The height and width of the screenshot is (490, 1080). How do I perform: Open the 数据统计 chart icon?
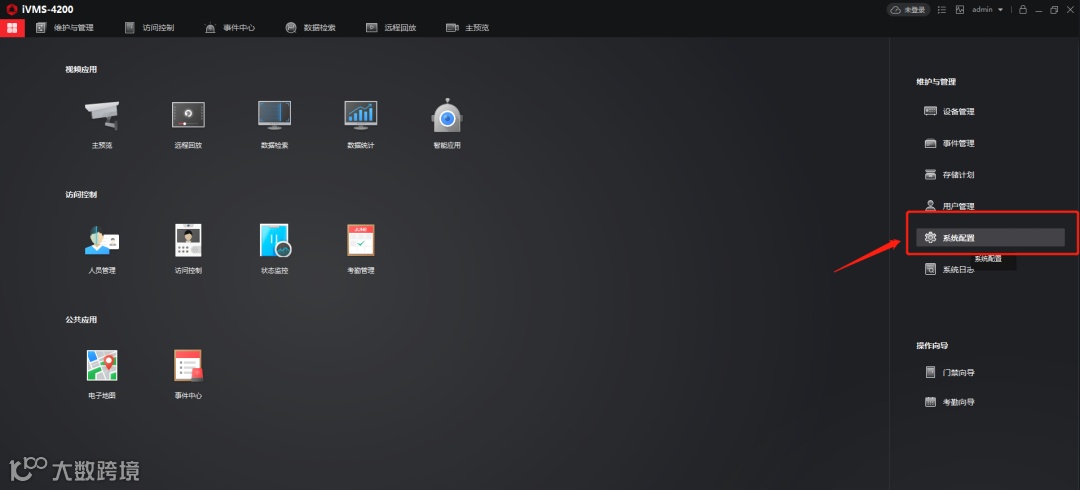(x=361, y=115)
